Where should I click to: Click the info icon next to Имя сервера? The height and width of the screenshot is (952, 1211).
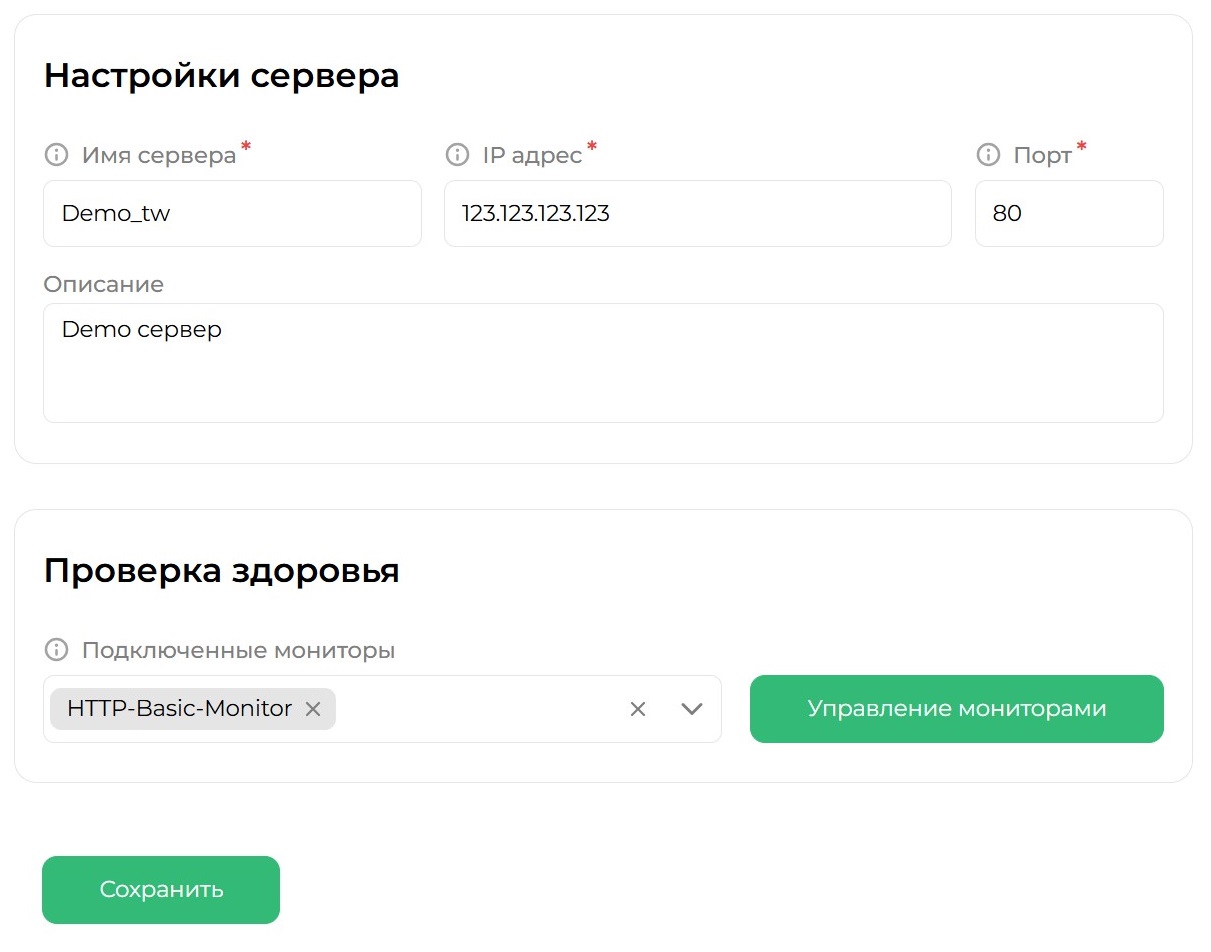(55, 154)
